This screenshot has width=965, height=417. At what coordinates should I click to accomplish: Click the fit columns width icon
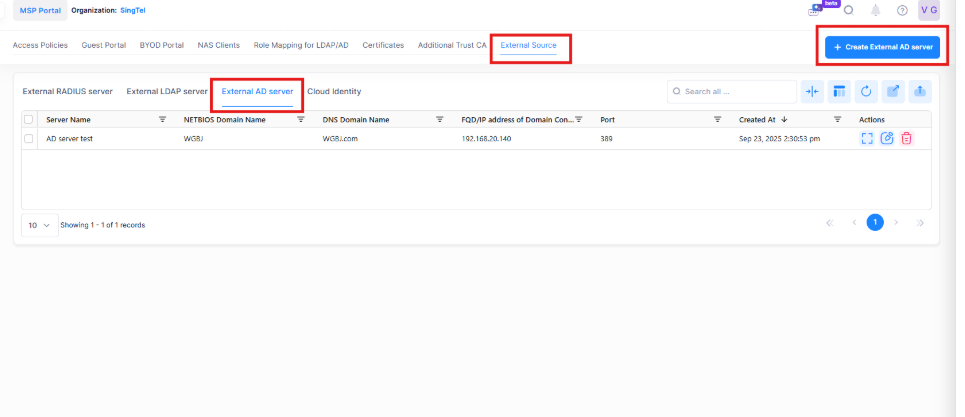coord(812,92)
